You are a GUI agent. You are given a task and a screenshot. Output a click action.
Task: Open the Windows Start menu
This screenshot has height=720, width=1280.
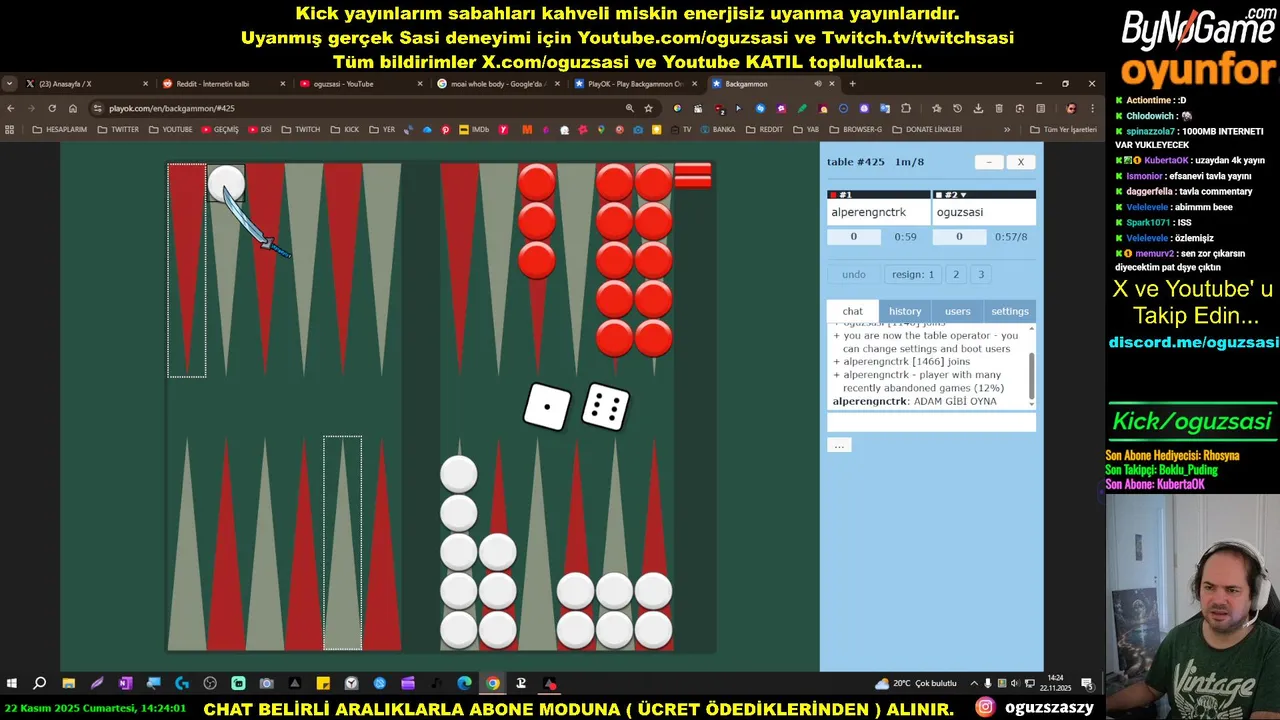click(x=12, y=684)
